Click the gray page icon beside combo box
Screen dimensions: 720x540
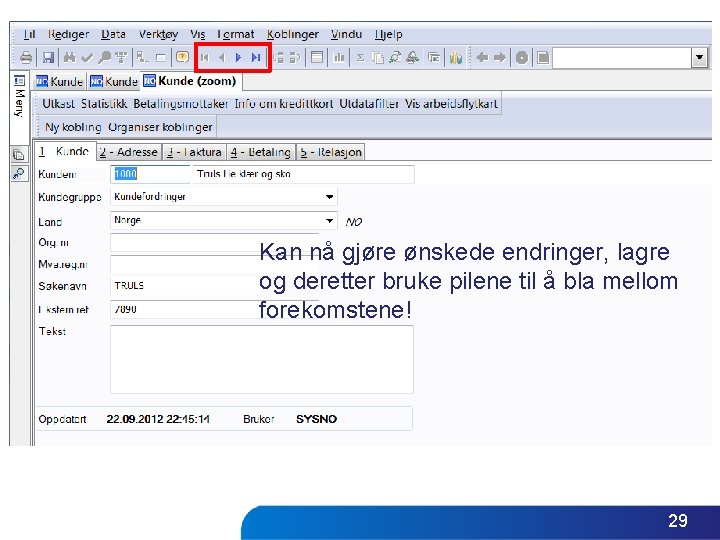click(543, 57)
